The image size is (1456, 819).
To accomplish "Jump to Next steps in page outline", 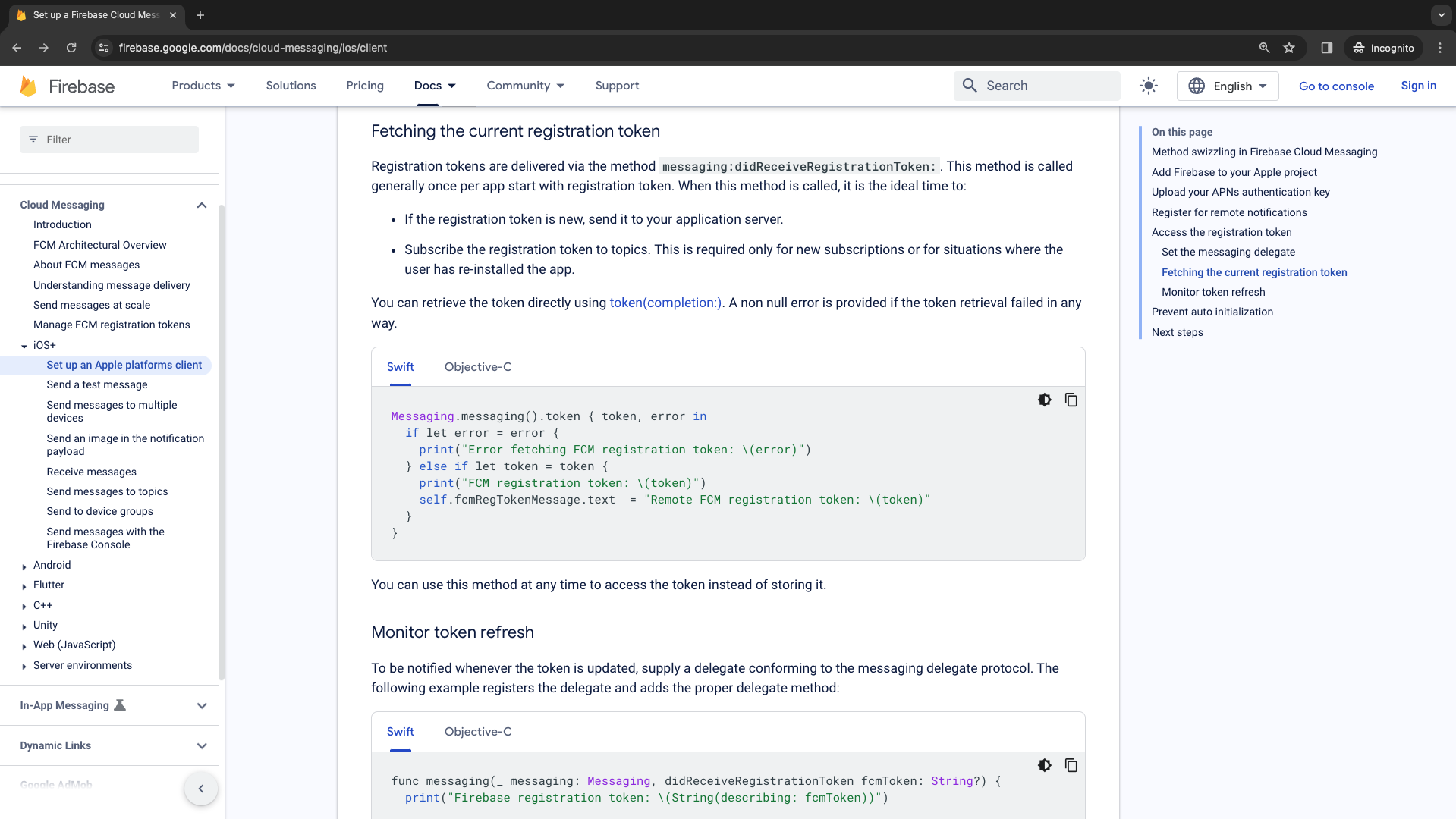I will click(1177, 332).
